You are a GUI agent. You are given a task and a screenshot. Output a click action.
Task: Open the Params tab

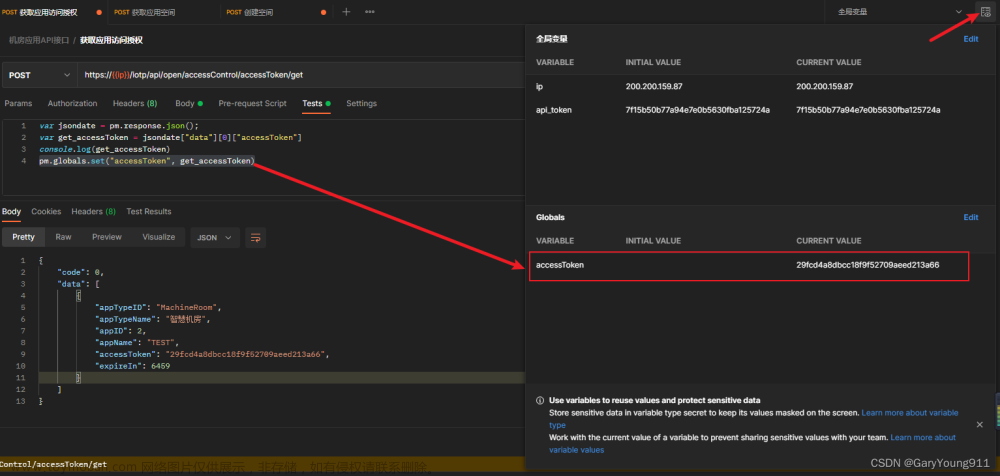coord(18,103)
